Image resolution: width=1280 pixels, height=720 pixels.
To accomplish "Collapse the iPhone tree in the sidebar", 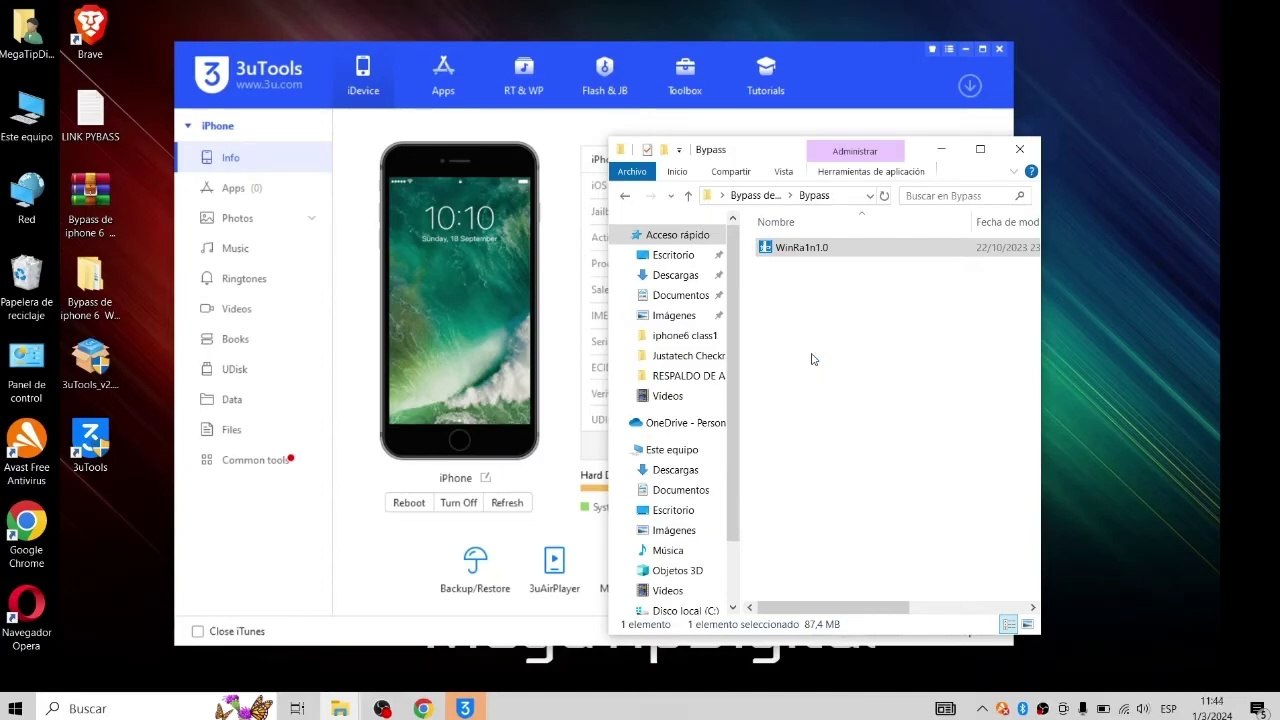I will [188, 126].
